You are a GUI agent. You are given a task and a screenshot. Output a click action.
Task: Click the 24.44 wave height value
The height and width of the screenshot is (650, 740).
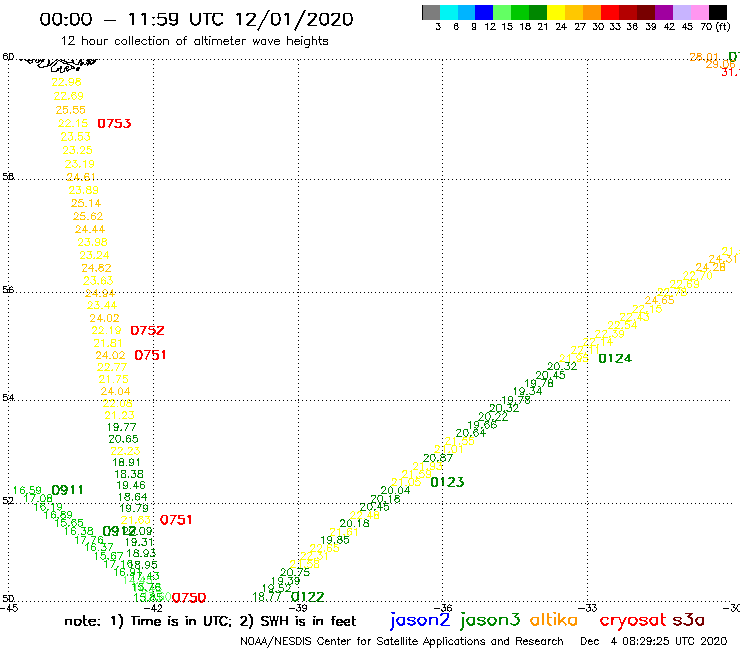(90, 229)
